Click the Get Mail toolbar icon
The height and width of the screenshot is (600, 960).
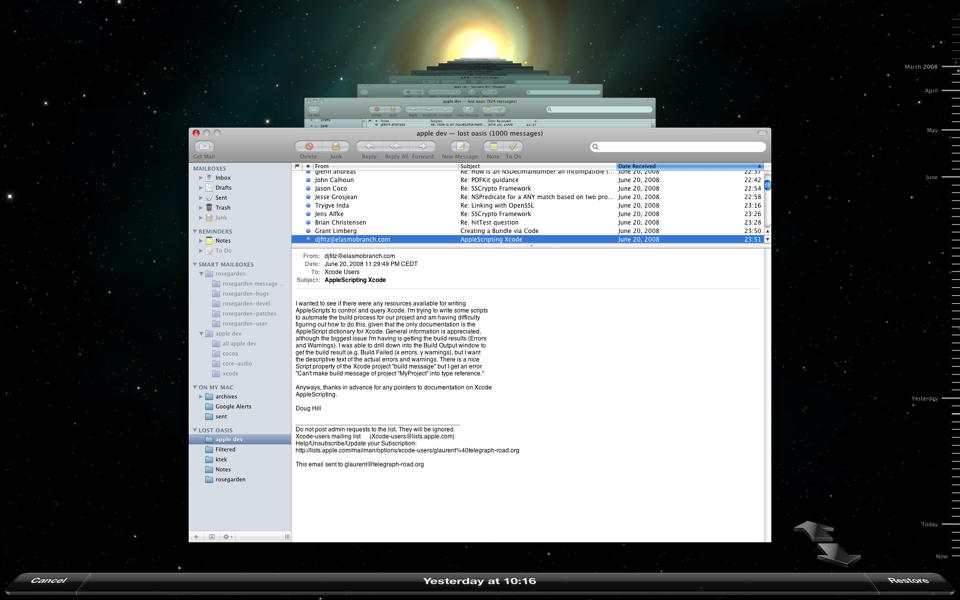pos(204,146)
